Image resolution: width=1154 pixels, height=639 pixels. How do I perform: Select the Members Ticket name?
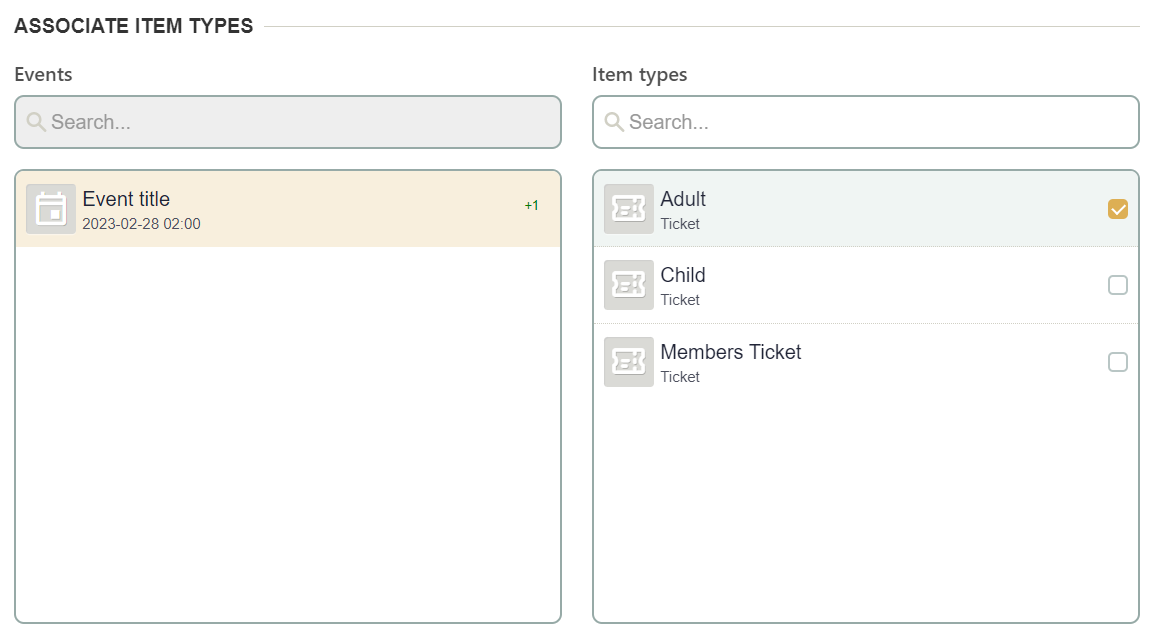[x=731, y=352]
